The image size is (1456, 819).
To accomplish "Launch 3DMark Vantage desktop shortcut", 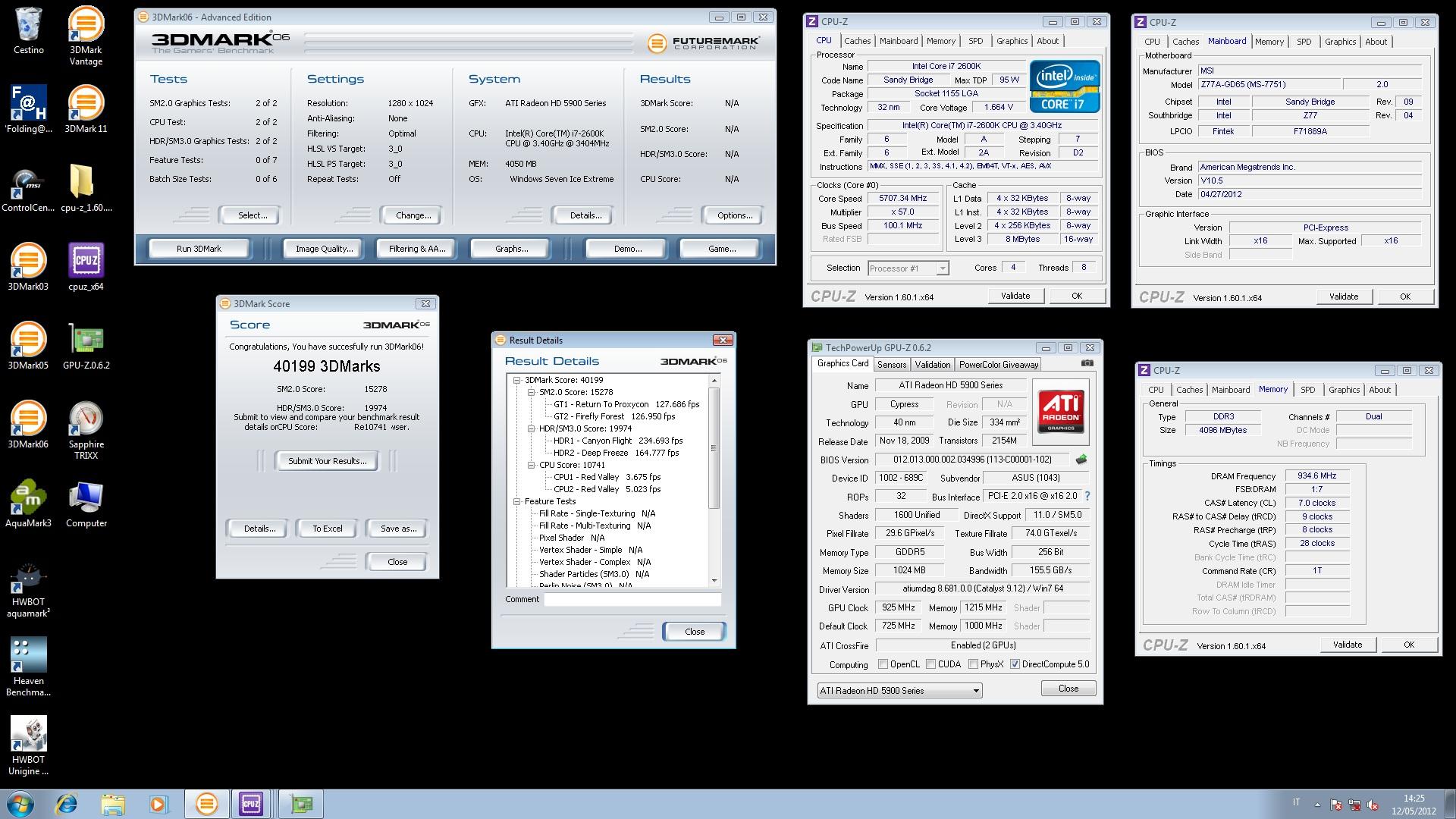I will (86, 36).
